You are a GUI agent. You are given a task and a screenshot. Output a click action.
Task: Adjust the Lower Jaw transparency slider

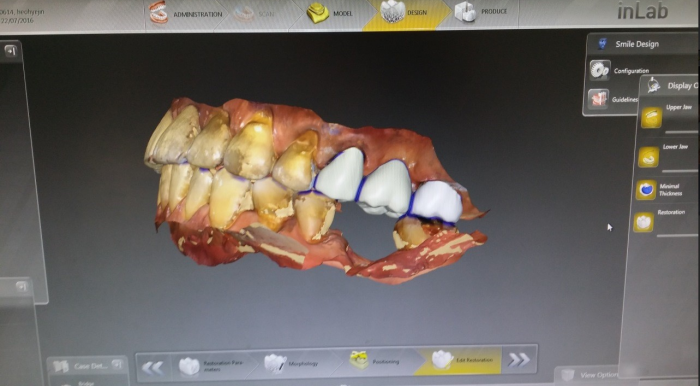(x=680, y=170)
